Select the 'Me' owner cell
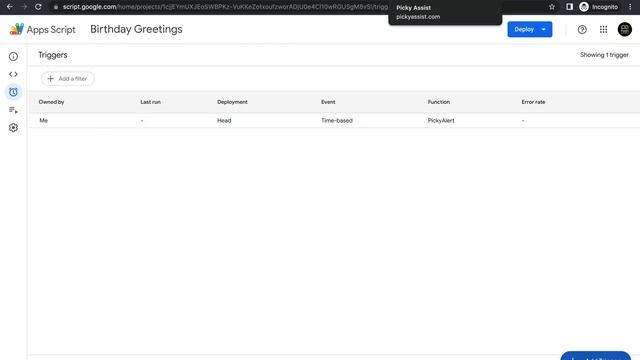 (x=44, y=120)
